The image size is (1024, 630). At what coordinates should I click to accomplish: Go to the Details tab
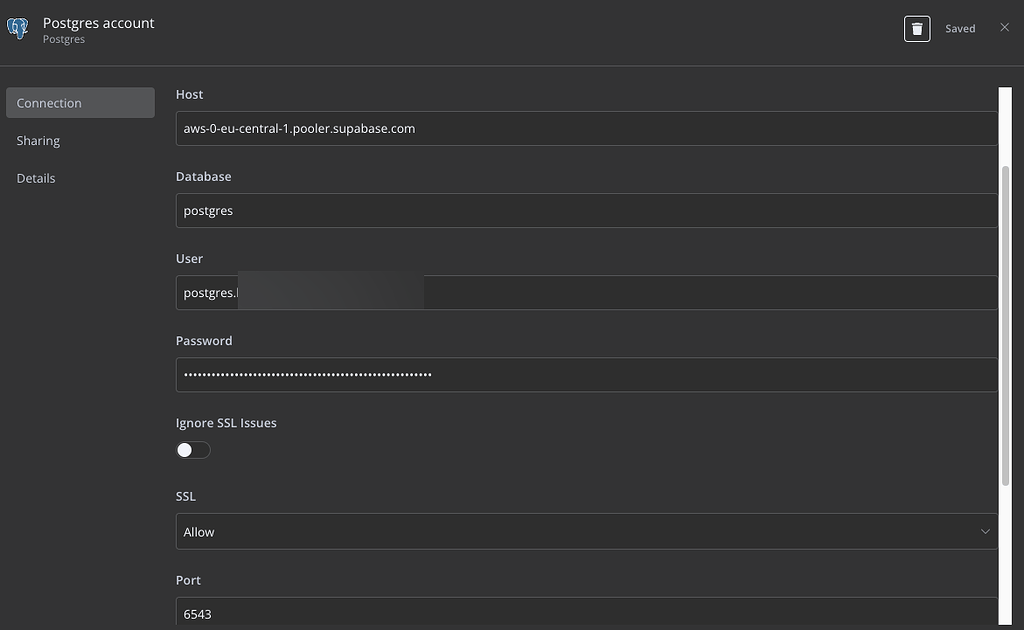coord(36,178)
